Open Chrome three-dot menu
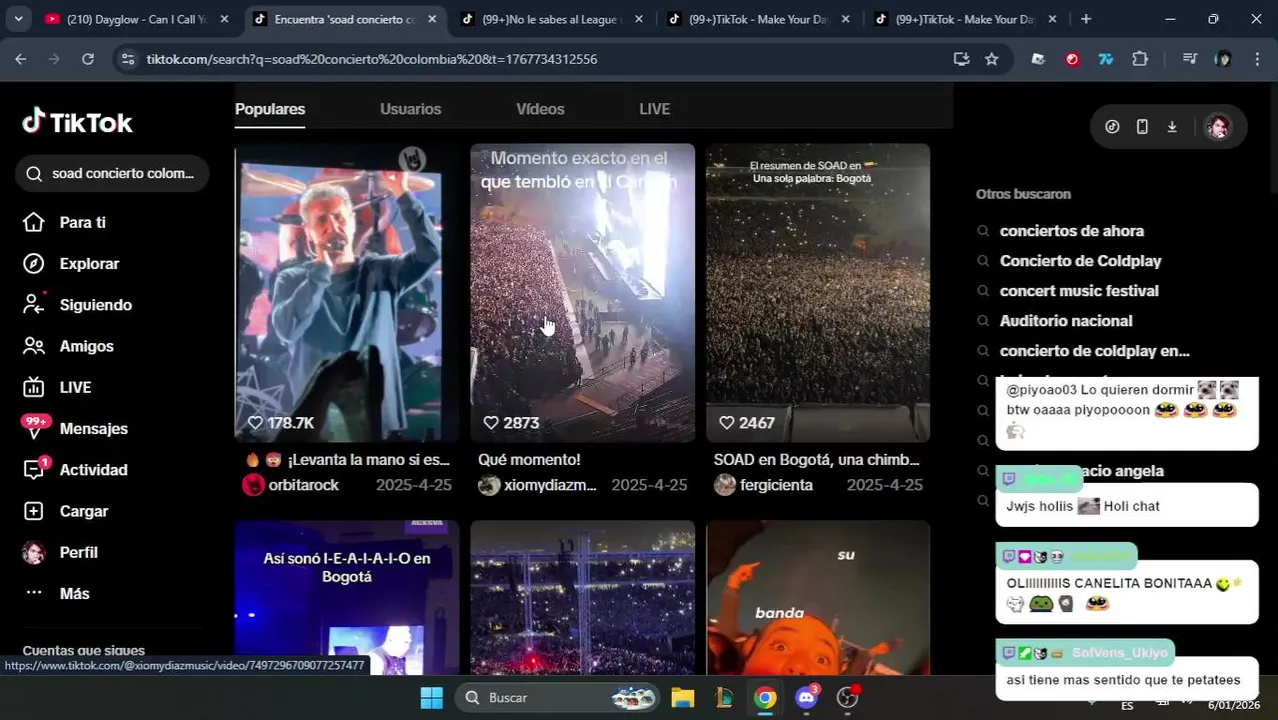Screen dimensions: 1278x720 tap(1256, 59)
